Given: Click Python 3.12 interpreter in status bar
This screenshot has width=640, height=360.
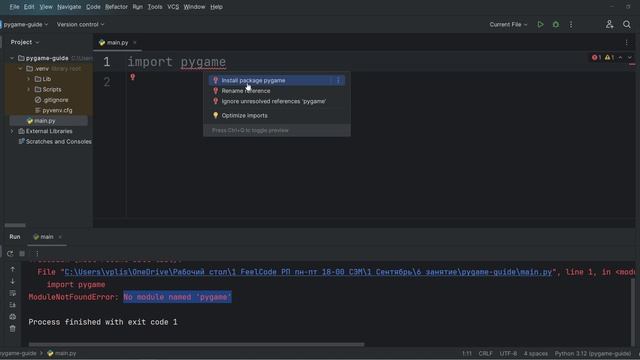Looking at the screenshot, I should pyautogui.click(x=592, y=353).
